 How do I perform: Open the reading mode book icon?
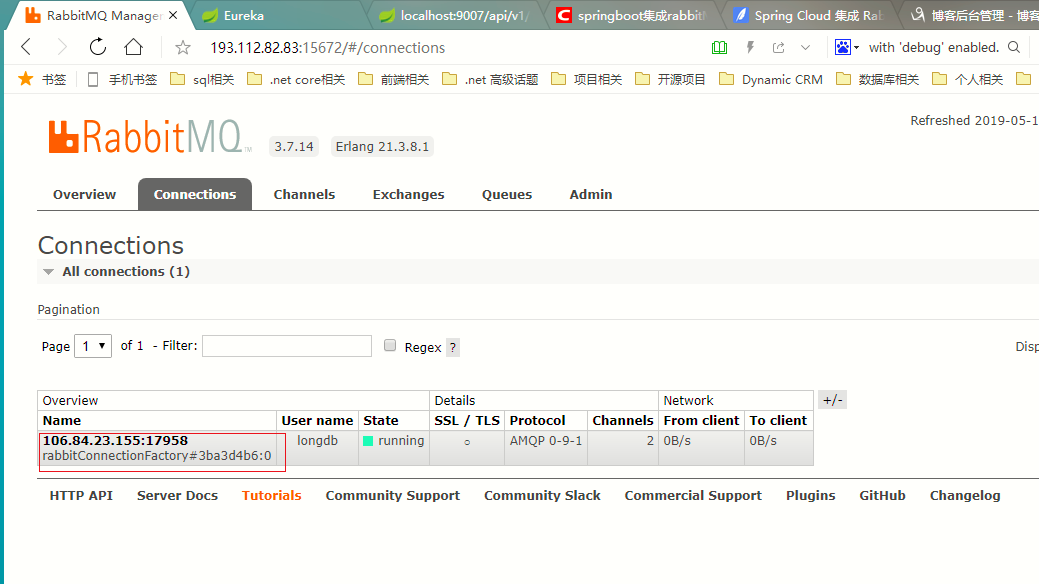pos(719,48)
